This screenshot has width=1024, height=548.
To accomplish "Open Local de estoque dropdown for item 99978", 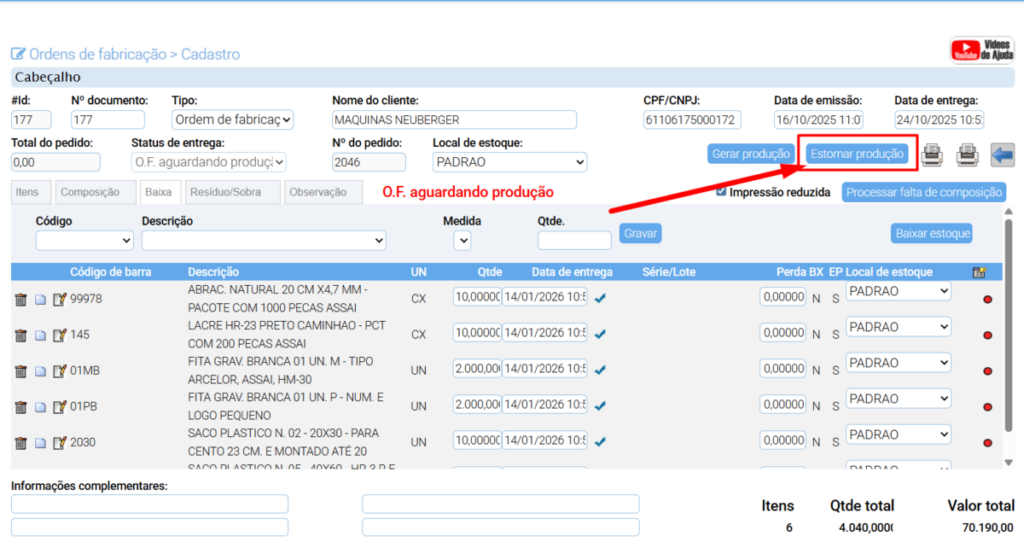I will click(899, 291).
